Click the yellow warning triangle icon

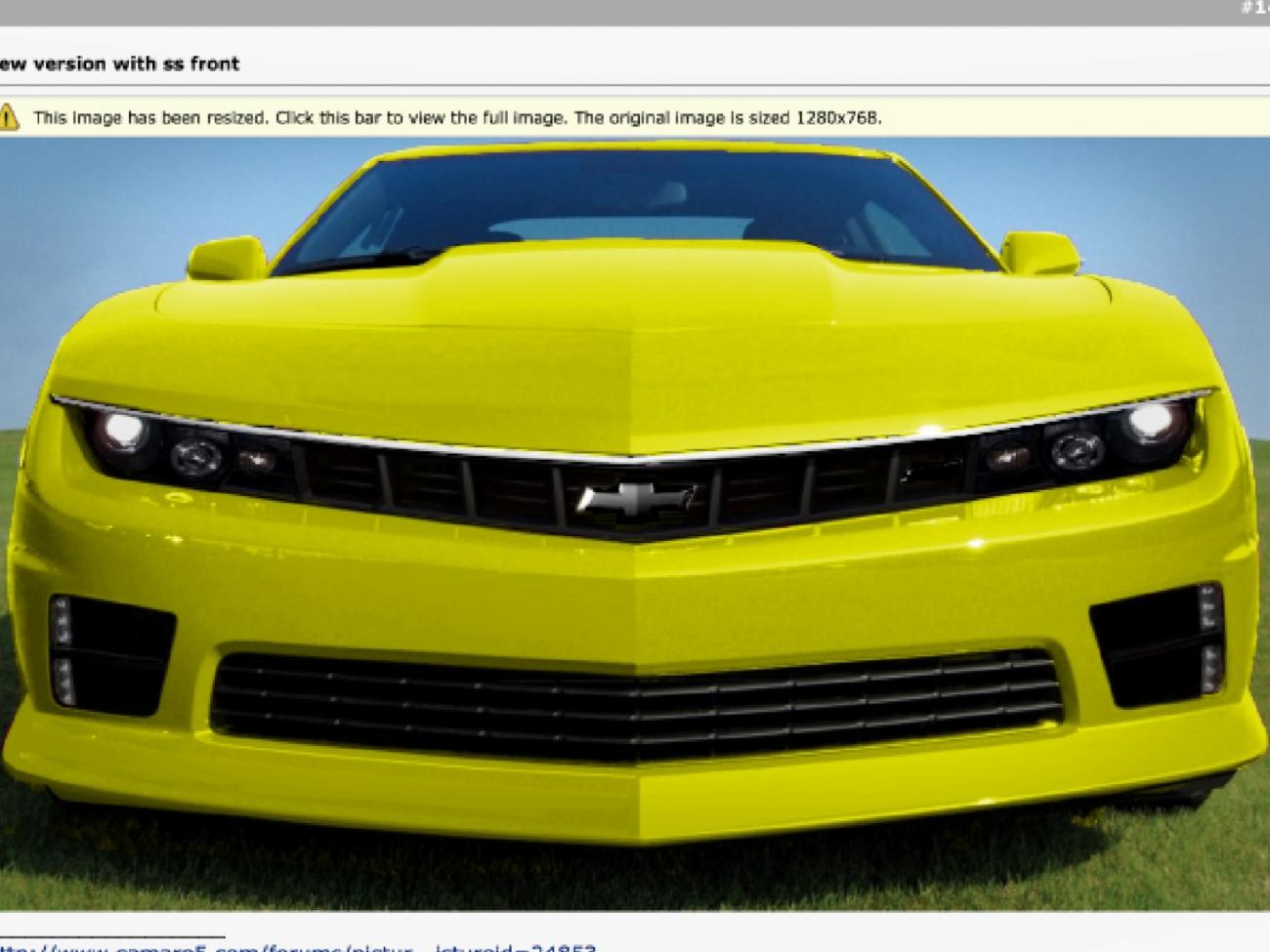pos(9,117)
